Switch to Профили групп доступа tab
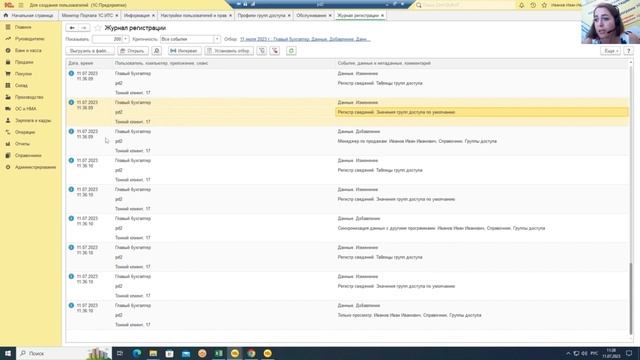This screenshot has width=640, height=360. click(x=261, y=16)
